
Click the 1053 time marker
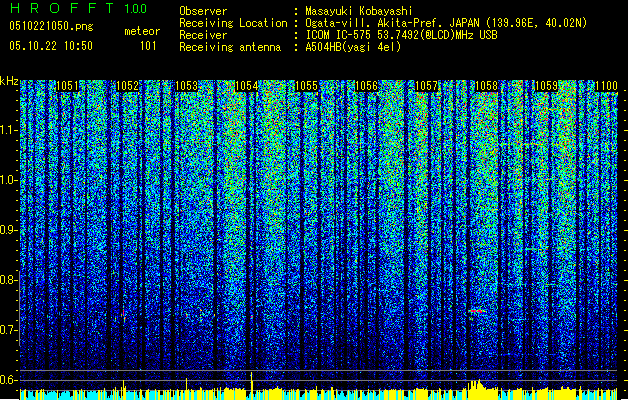187,86
